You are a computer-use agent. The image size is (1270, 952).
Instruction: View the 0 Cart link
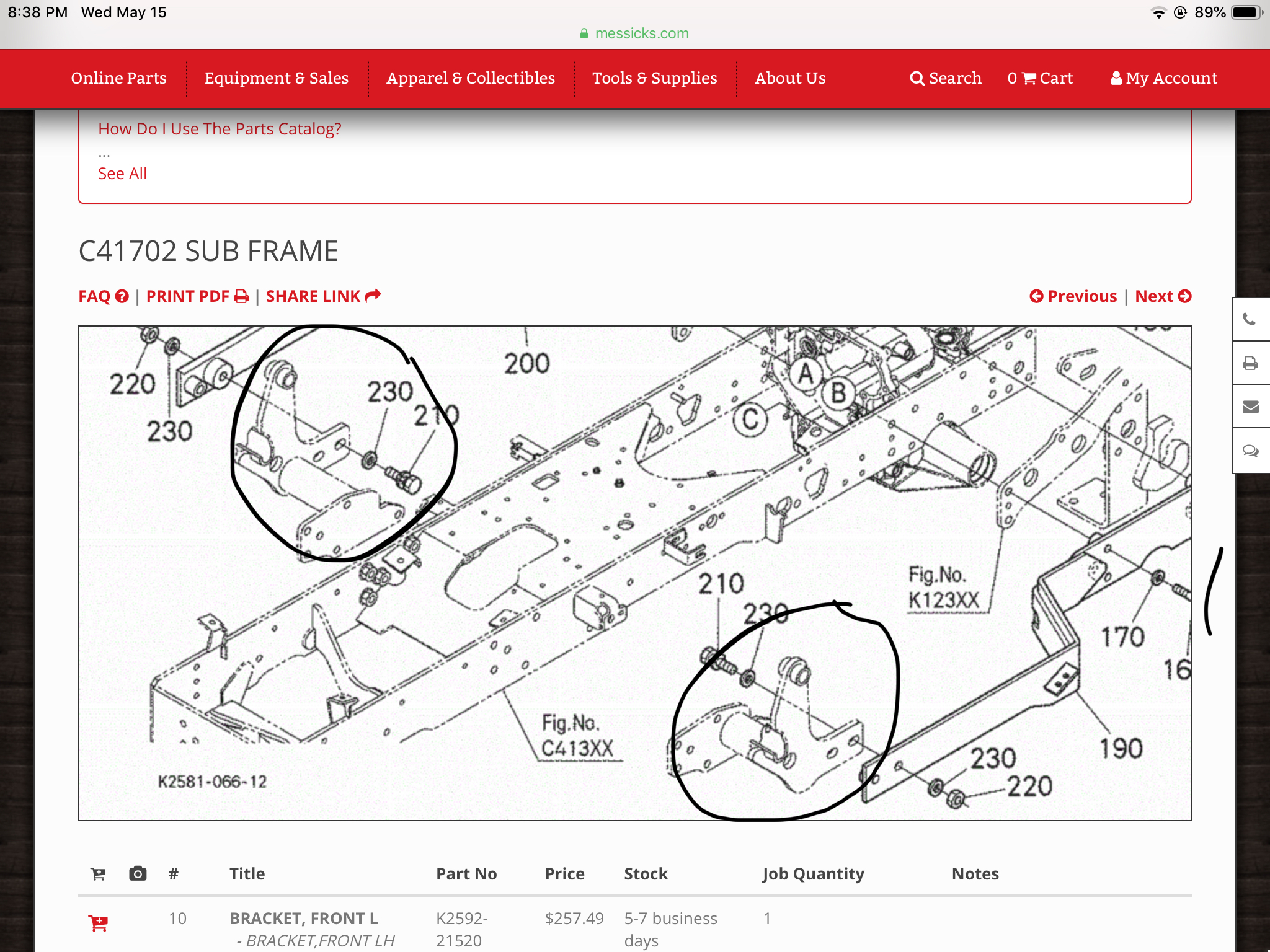(1040, 79)
